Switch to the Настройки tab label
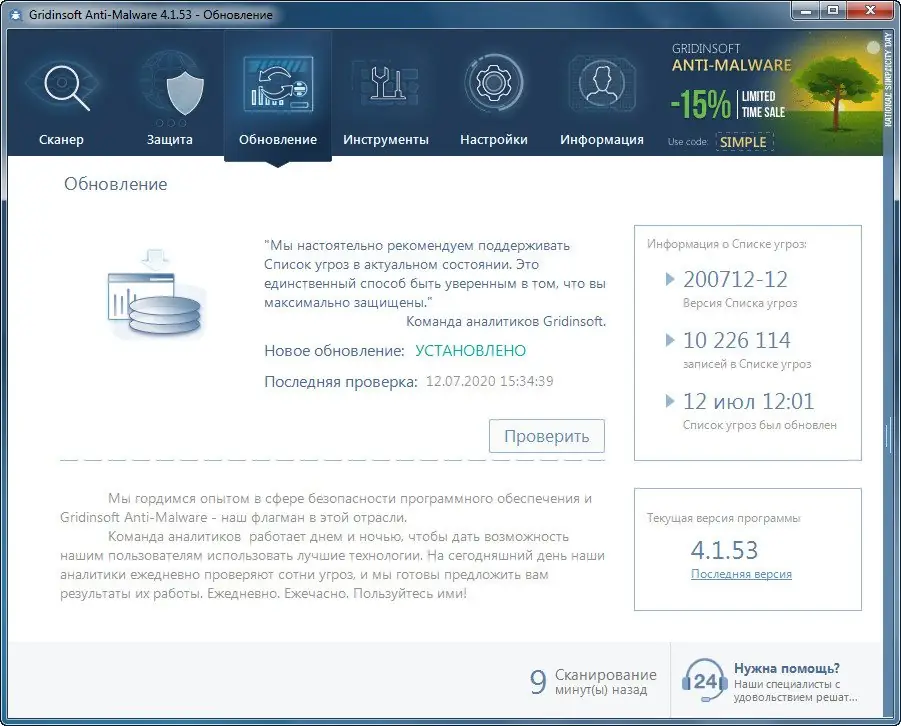The width and height of the screenshot is (901, 726). tap(494, 140)
